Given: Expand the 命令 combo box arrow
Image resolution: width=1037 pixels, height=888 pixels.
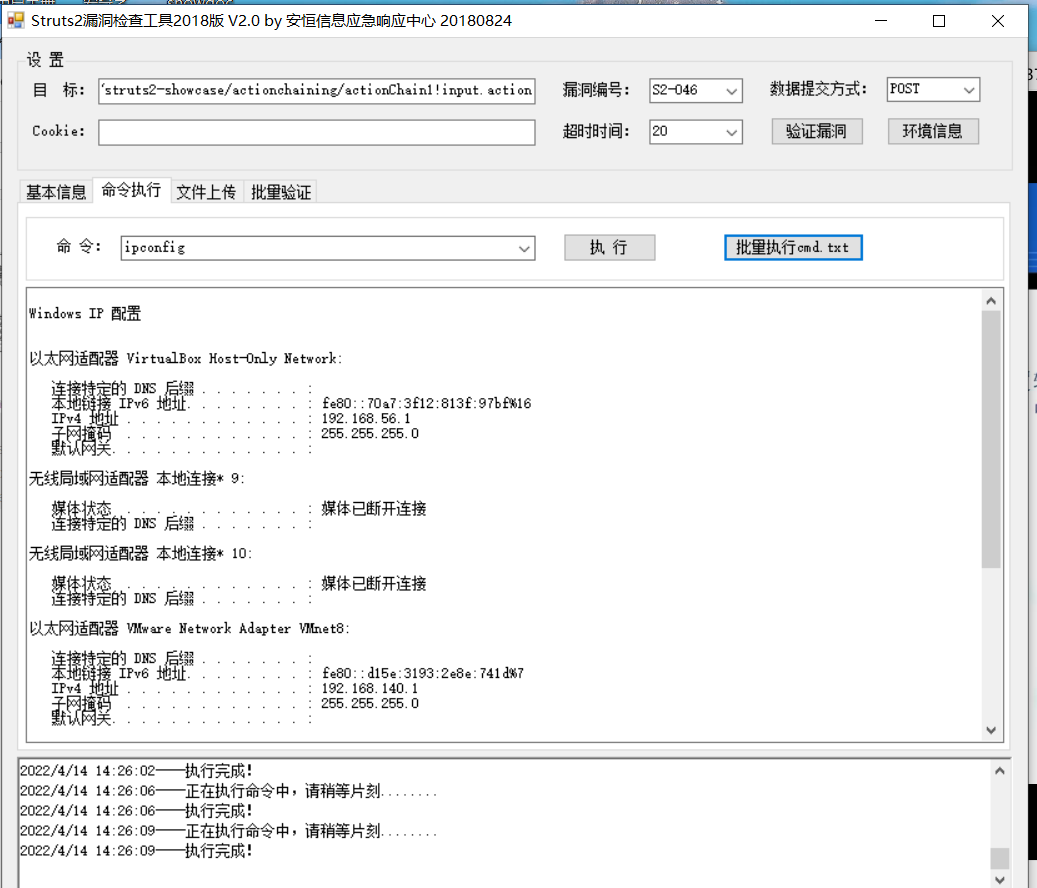Looking at the screenshot, I should tap(524, 247).
